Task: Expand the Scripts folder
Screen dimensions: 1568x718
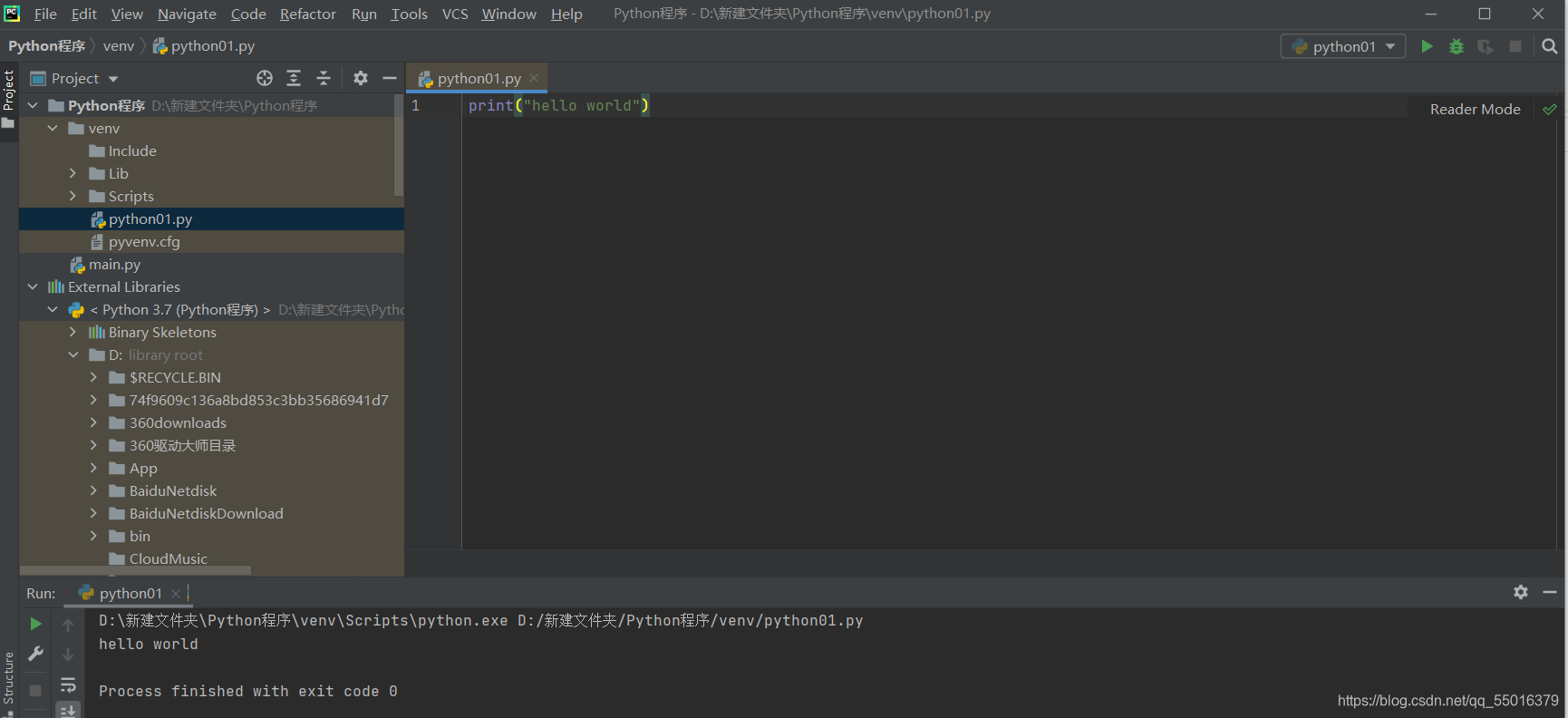Action: pyautogui.click(x=73, y=196)
